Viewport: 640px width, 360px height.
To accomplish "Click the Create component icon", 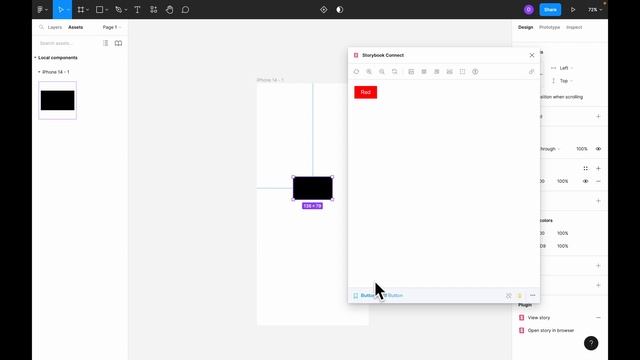I will [x=324, y=9].
